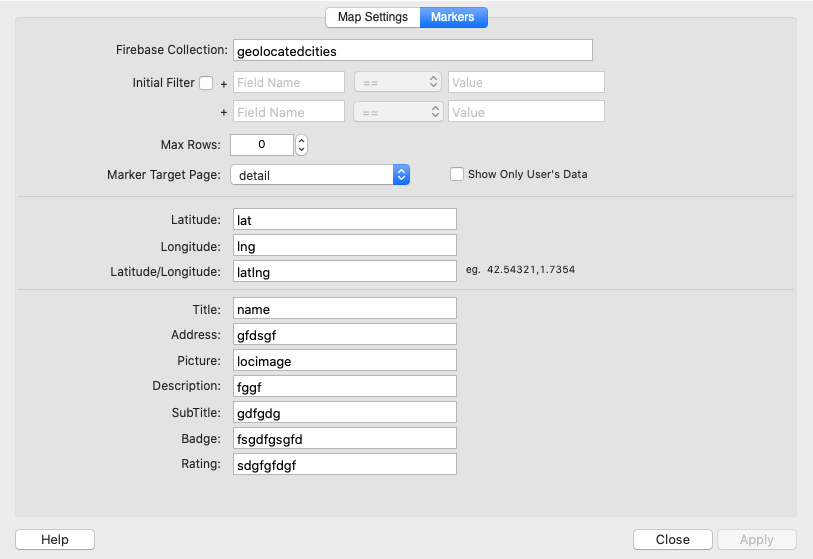Open second filter operator dropdown
This screenshot has width=813, height=559.
397,112
